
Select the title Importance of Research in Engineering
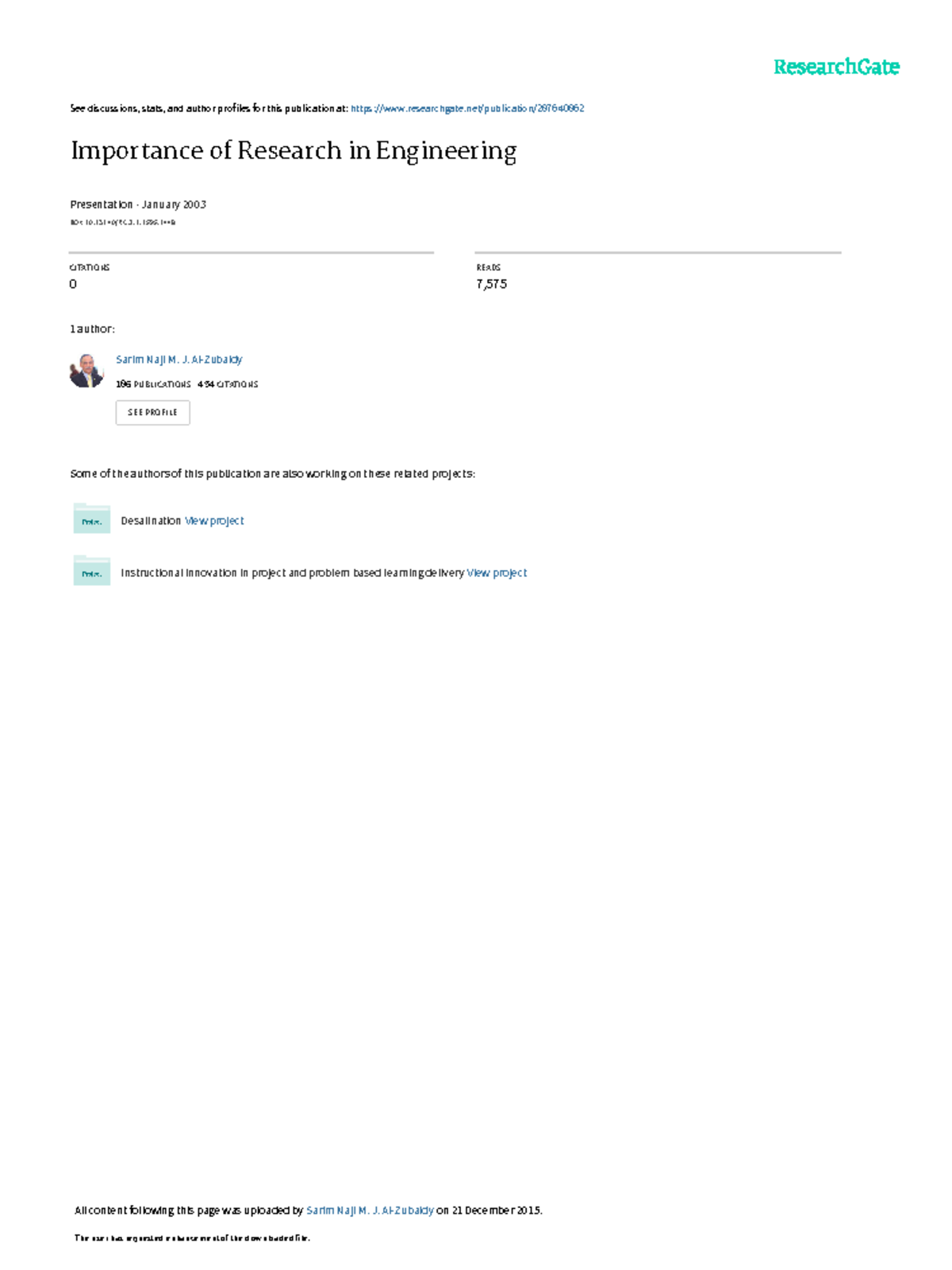(x=294, y=151)
